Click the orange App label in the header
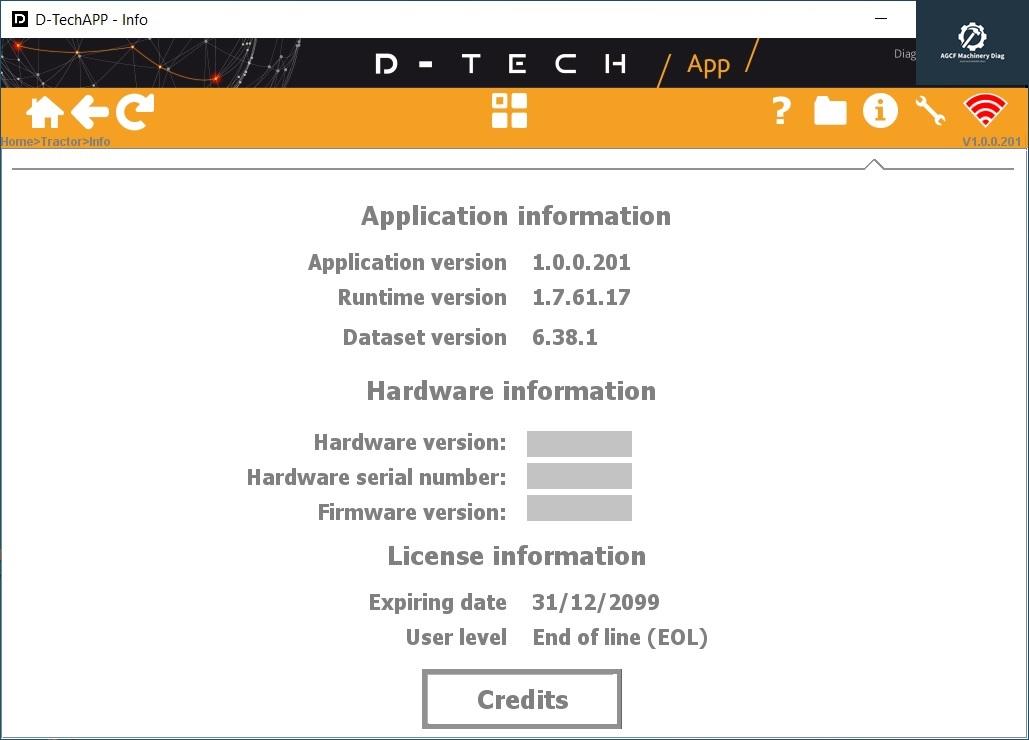 coord(708,63)
